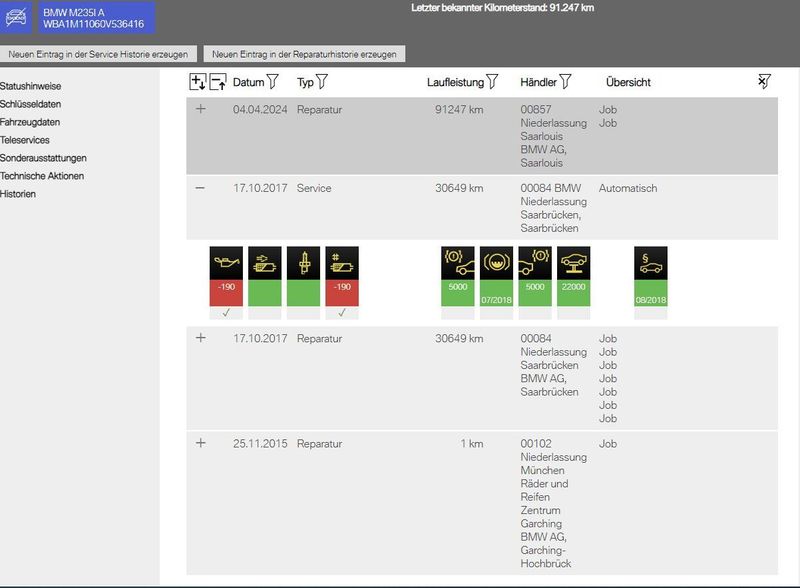800x588 pixels.
Task: Filter by Datum column
Action: [273, 82]
